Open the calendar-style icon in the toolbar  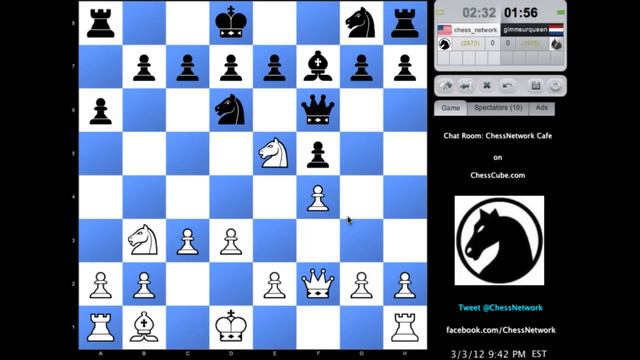click(536, 86)
